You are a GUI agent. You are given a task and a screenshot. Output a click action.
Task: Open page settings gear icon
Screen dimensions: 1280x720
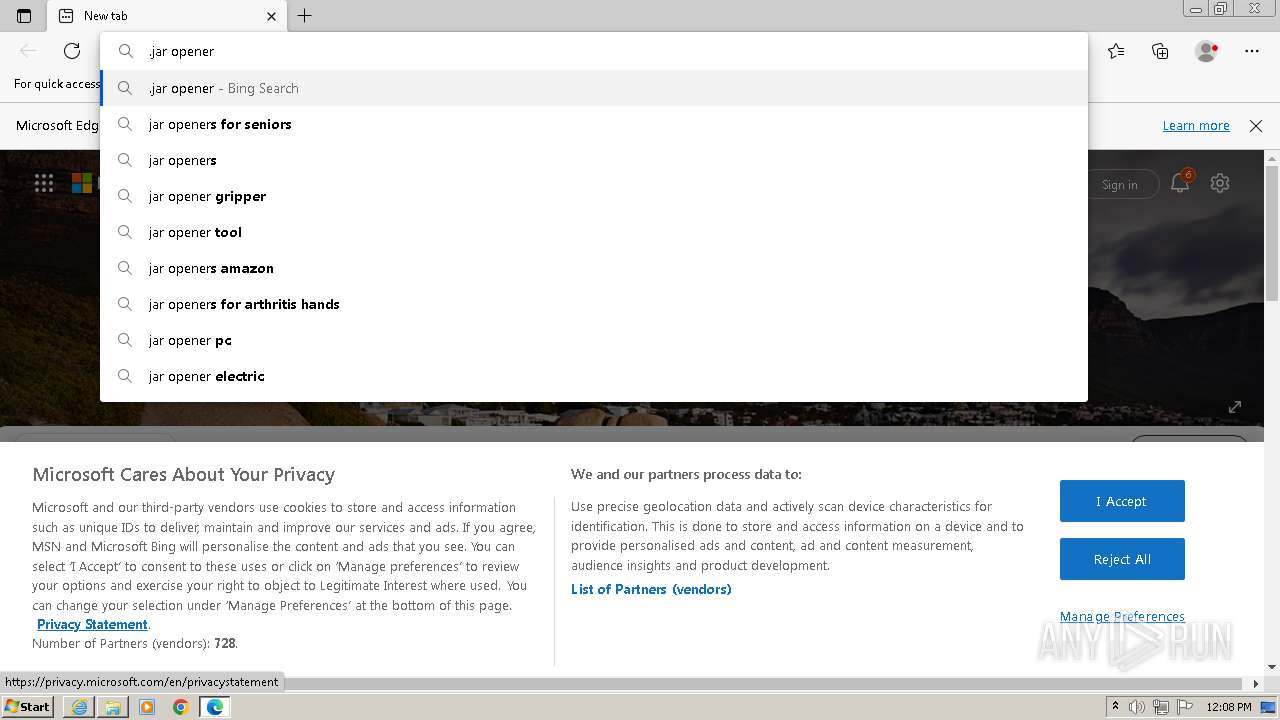1220,183
